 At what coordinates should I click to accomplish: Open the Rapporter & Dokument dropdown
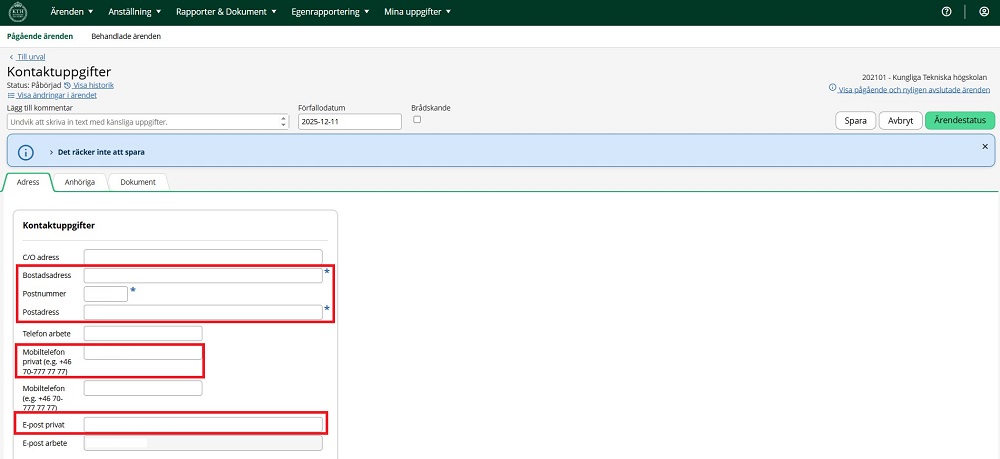tap(226, 12)
